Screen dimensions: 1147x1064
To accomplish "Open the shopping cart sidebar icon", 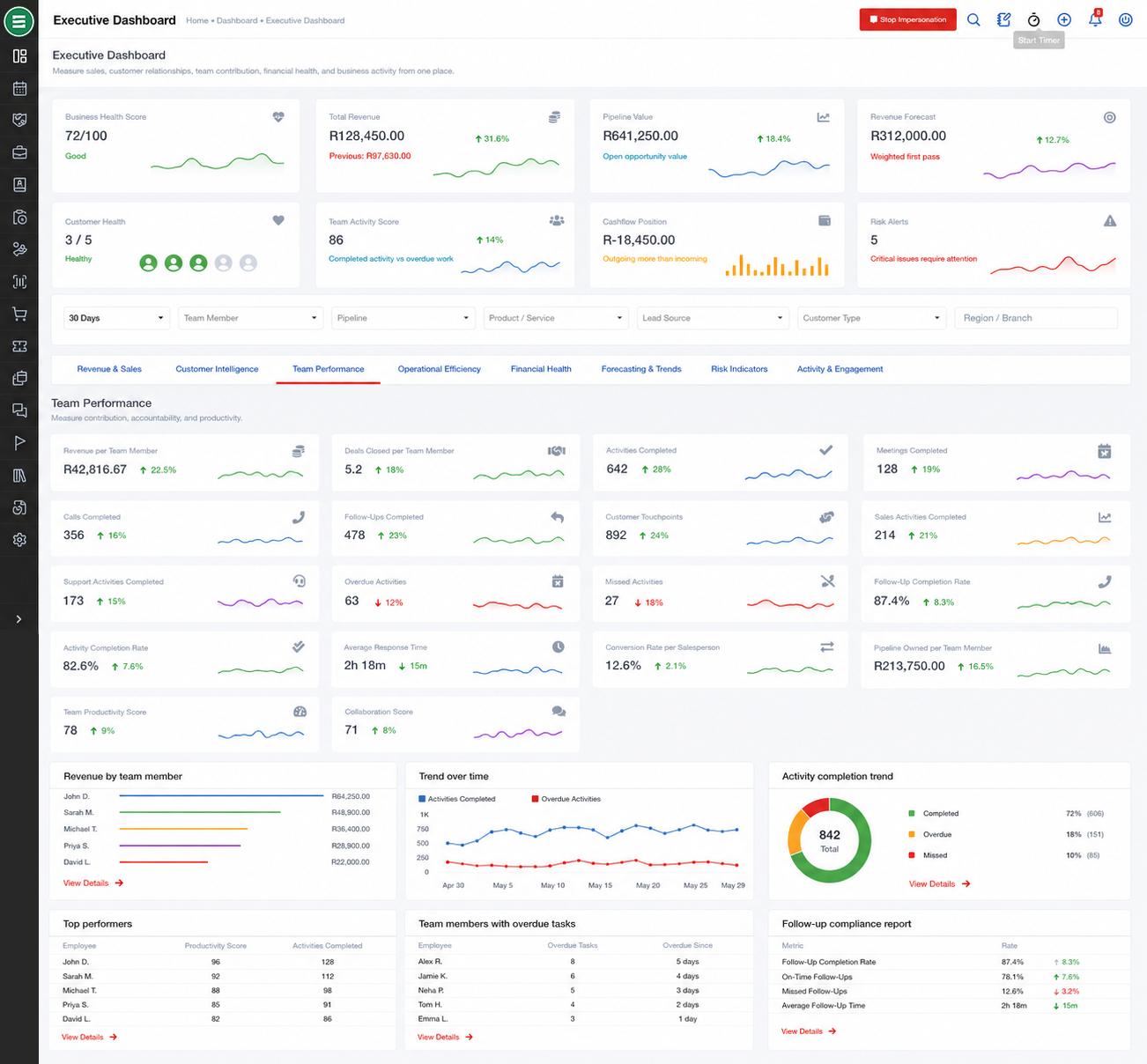I will [19, 314].
